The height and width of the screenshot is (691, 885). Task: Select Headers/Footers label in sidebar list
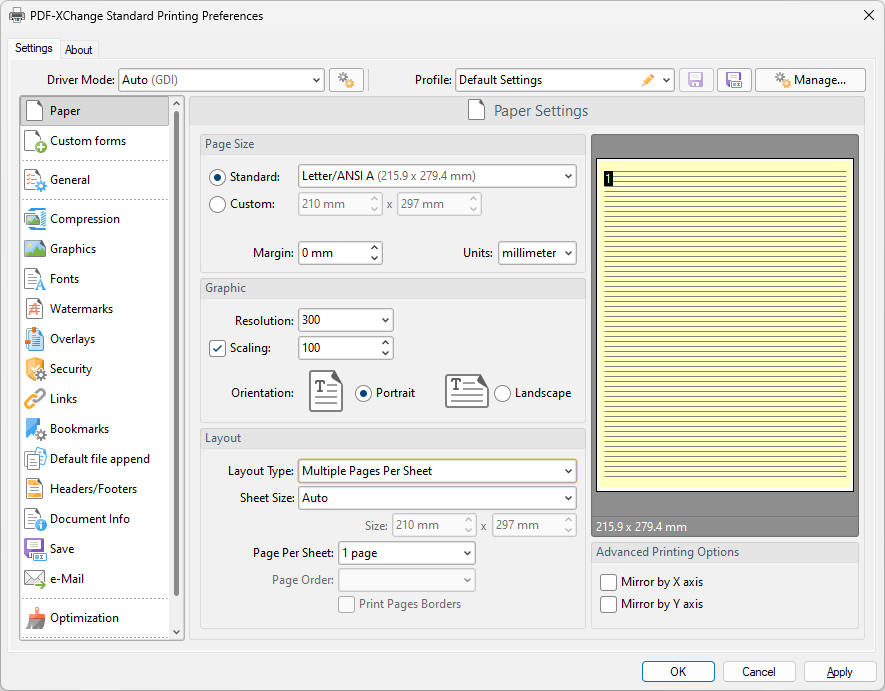[94, 489]
